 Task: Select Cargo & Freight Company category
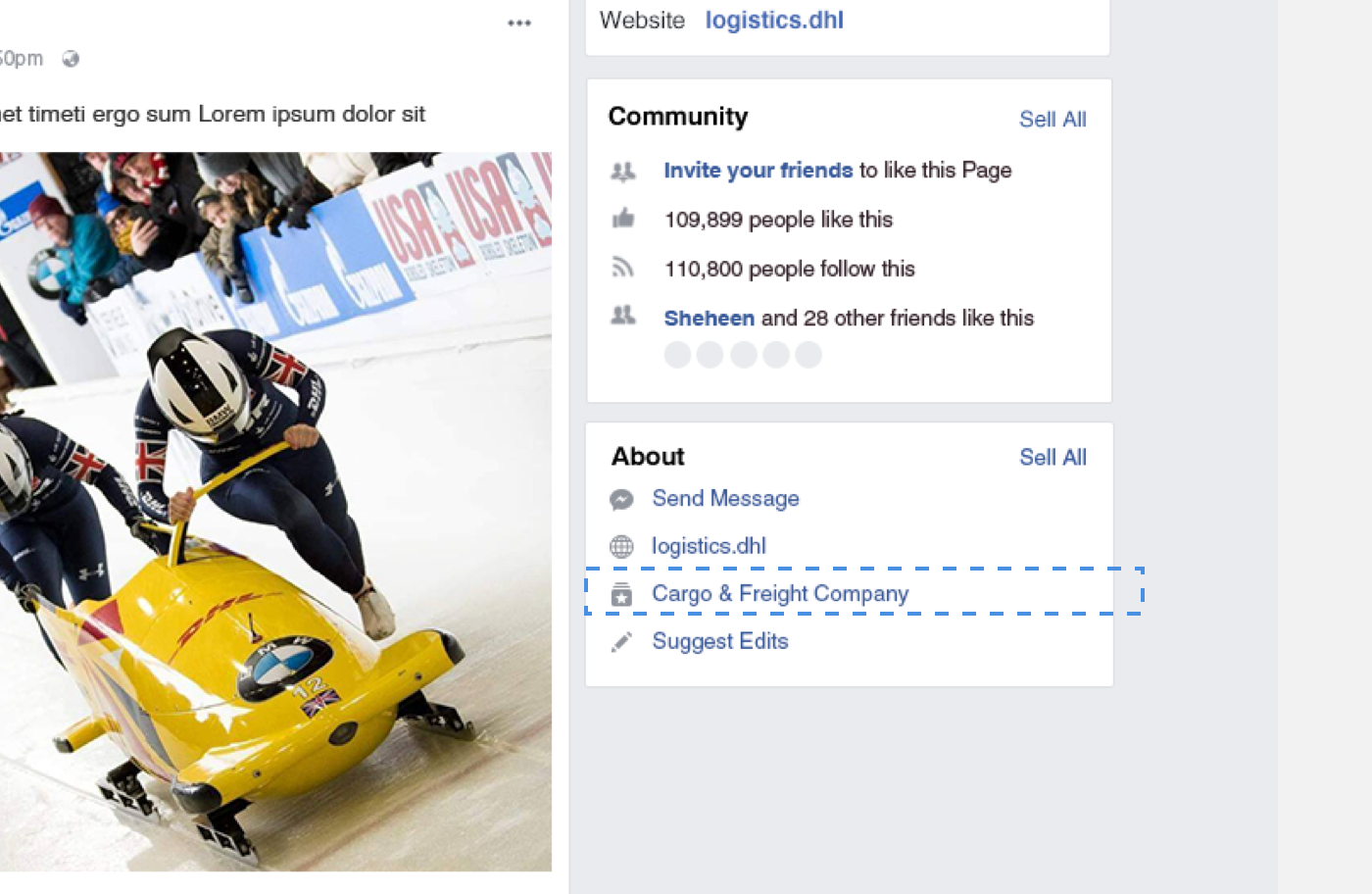(x=780, y=594)
